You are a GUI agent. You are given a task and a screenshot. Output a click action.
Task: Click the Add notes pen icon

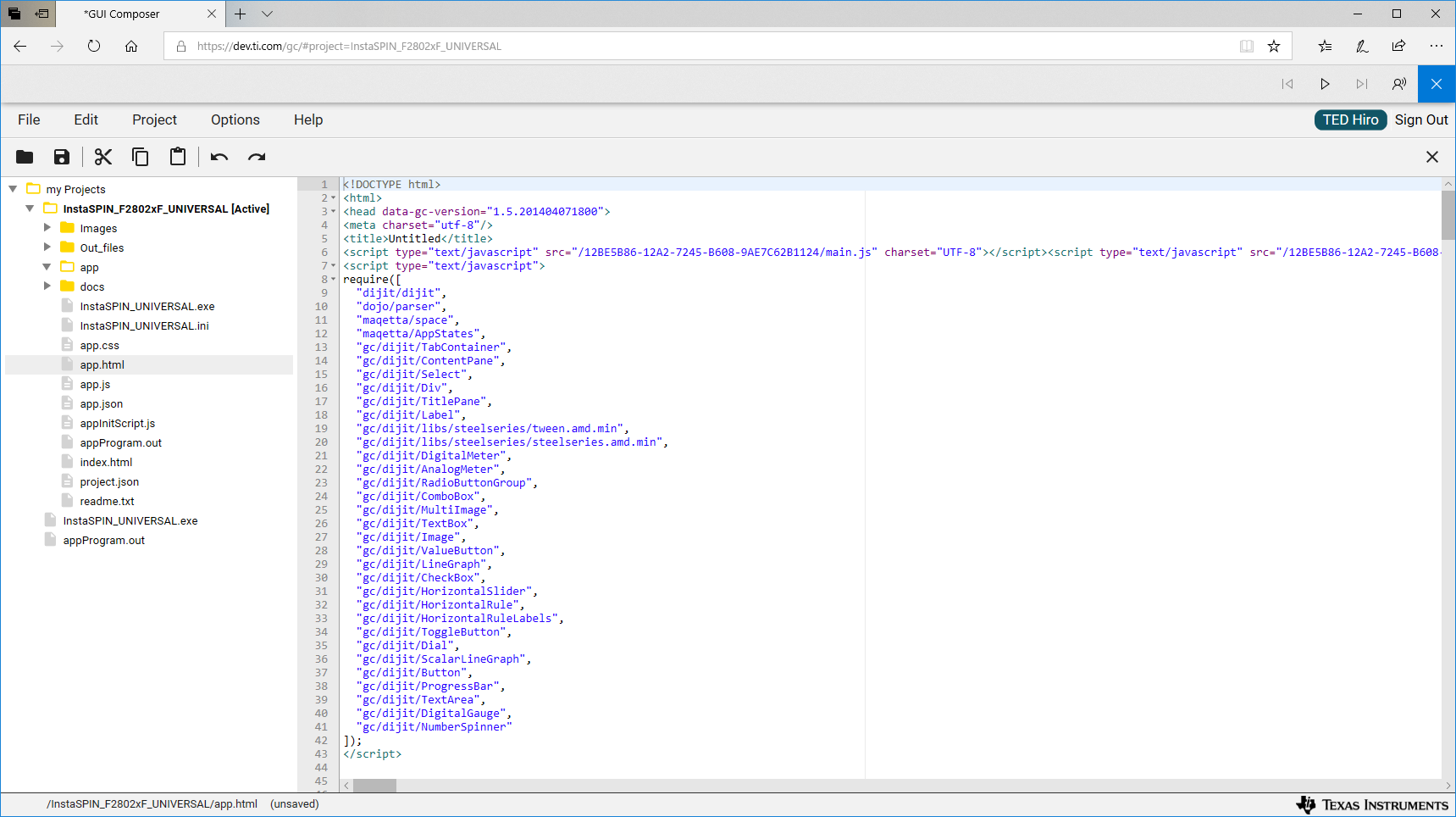click(x=1362, y=47)
